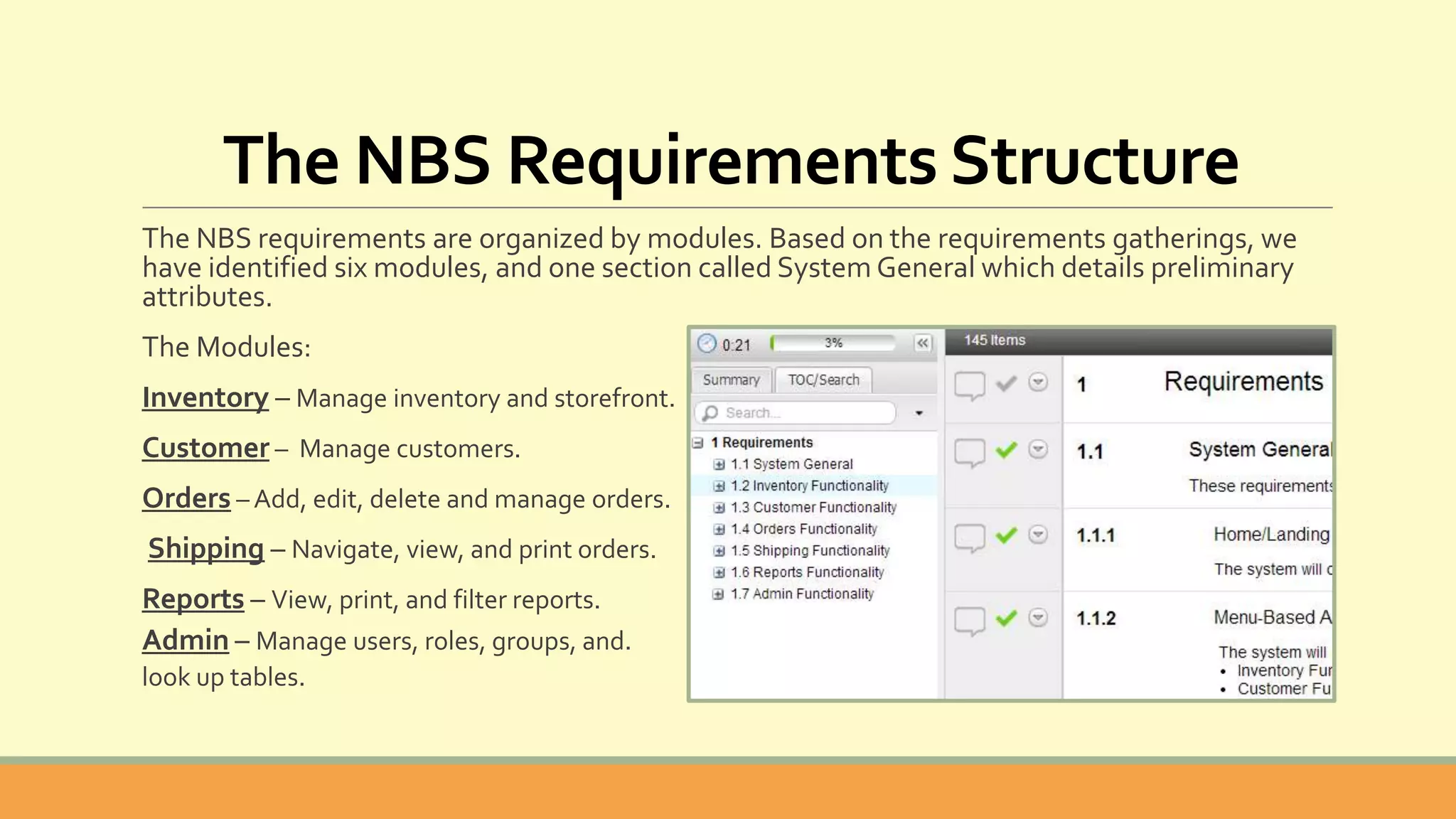This screenshot has height=819, width=1456.
Task: Switch to the Summary tab
Action: [x=731, y=380]
